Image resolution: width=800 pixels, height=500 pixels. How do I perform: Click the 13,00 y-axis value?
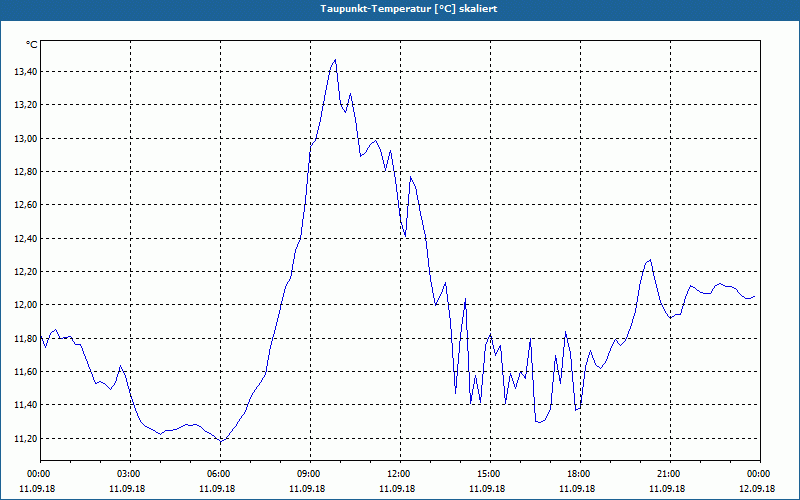click(26, 139)
